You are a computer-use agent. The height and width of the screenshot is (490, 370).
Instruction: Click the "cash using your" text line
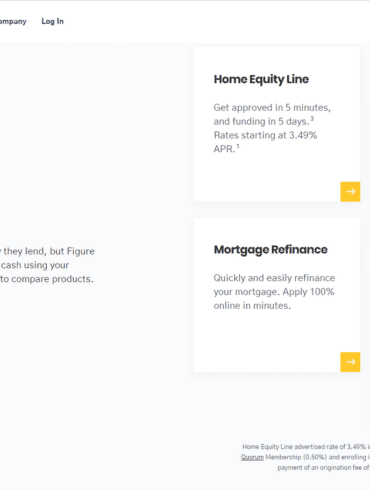(x=35, y=265)
